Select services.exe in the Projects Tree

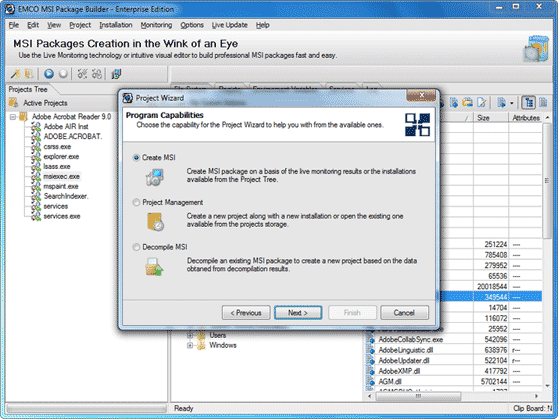[62, 216]
